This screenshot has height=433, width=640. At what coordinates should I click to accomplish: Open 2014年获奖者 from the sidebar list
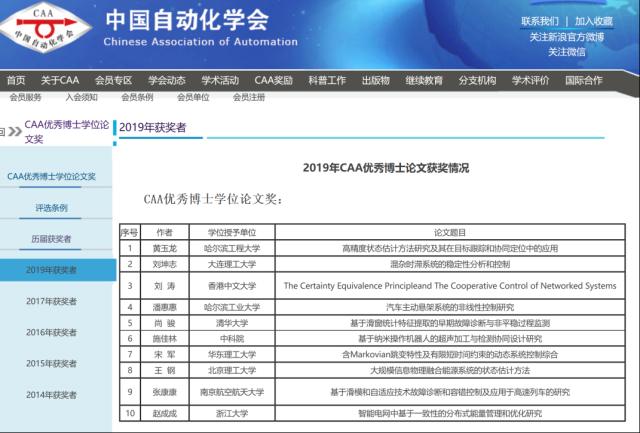(x=51, y=394)
